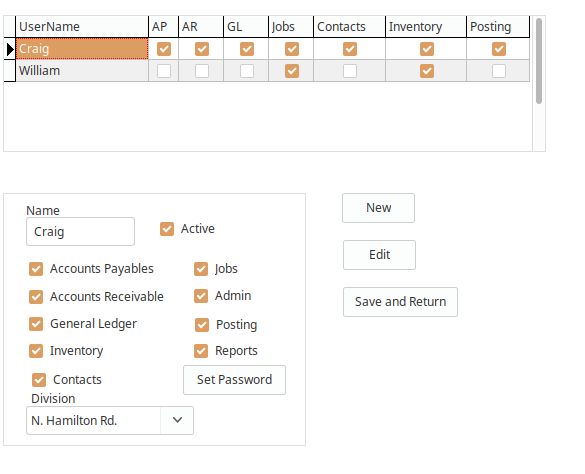Viewport: 585px width, 474px height.
Task: Check William's AP checkbox in grid
Action: [164, 71]
